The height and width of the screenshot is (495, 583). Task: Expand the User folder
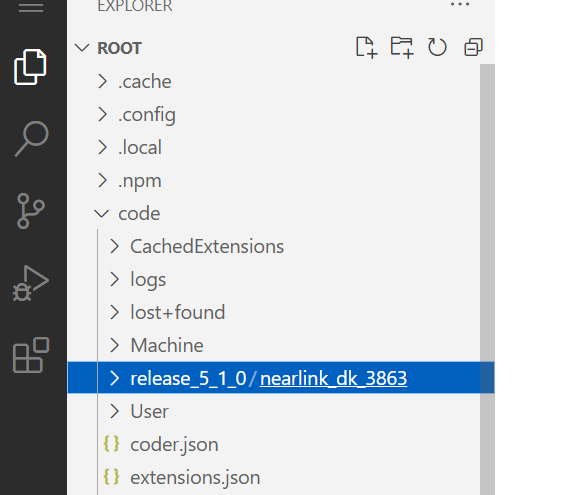point(115,411)
